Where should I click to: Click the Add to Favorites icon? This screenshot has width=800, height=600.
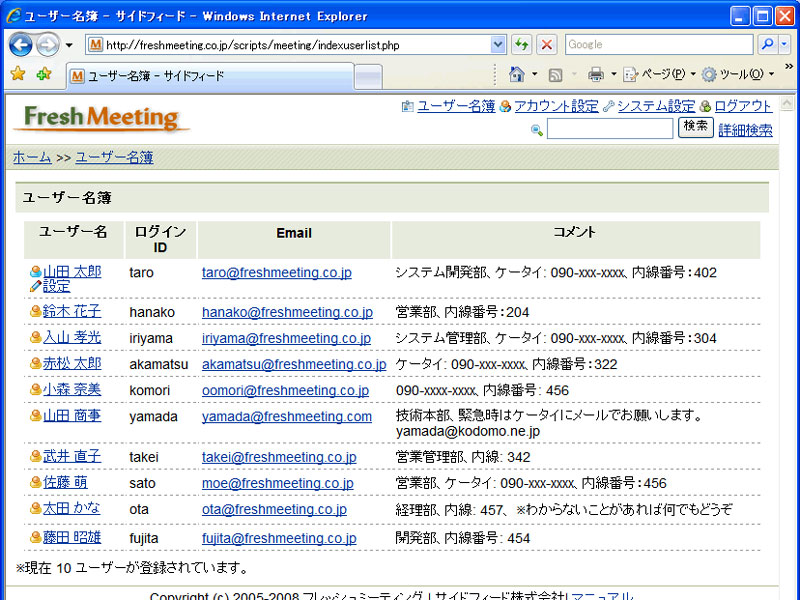click(x=43, y=75)
